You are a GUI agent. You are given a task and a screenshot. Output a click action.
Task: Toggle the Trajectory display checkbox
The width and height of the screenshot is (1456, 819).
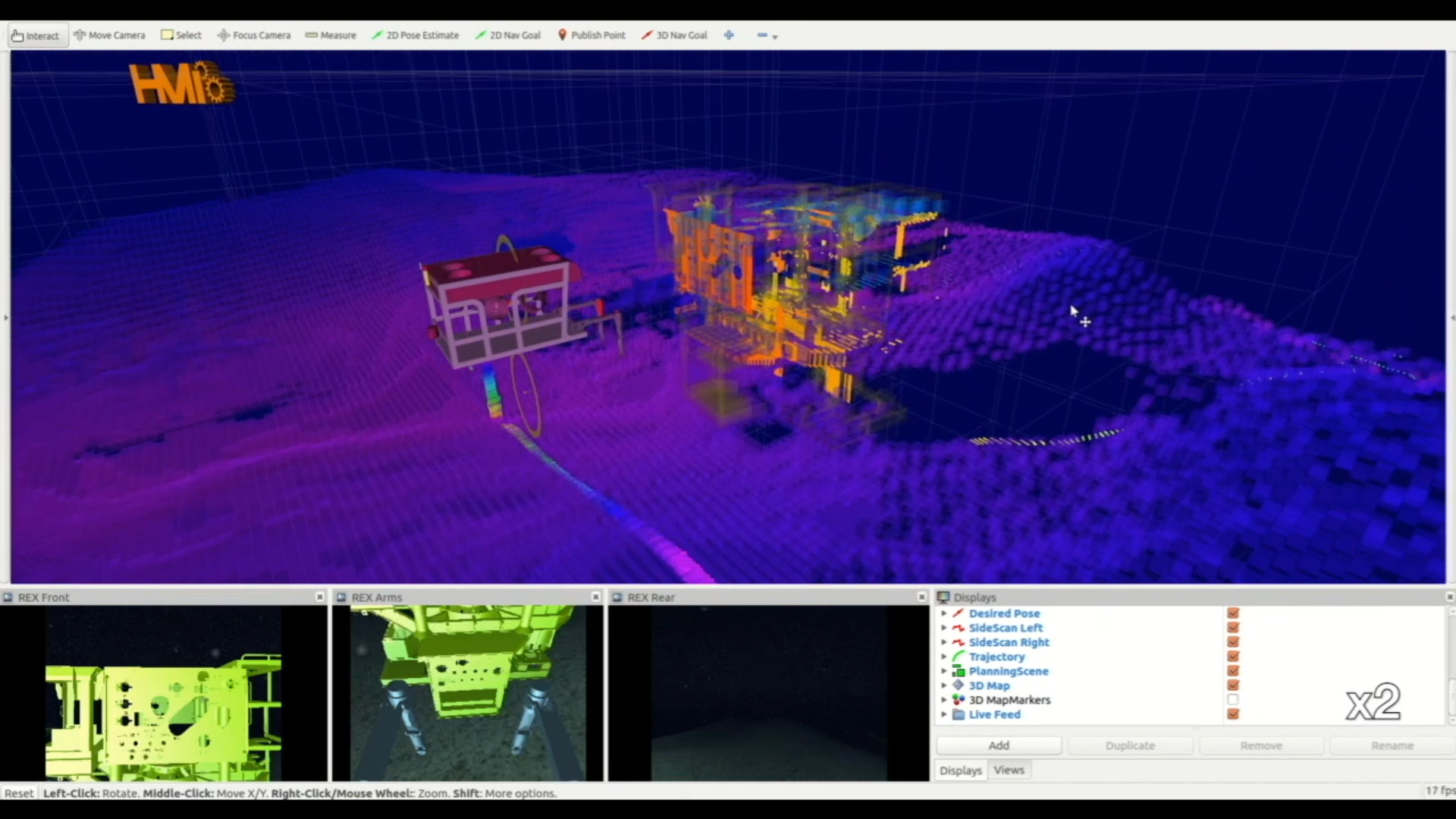1233,657
